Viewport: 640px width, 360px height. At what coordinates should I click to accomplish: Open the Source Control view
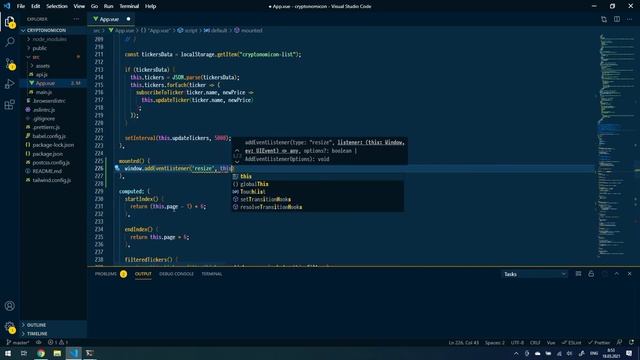10,63
